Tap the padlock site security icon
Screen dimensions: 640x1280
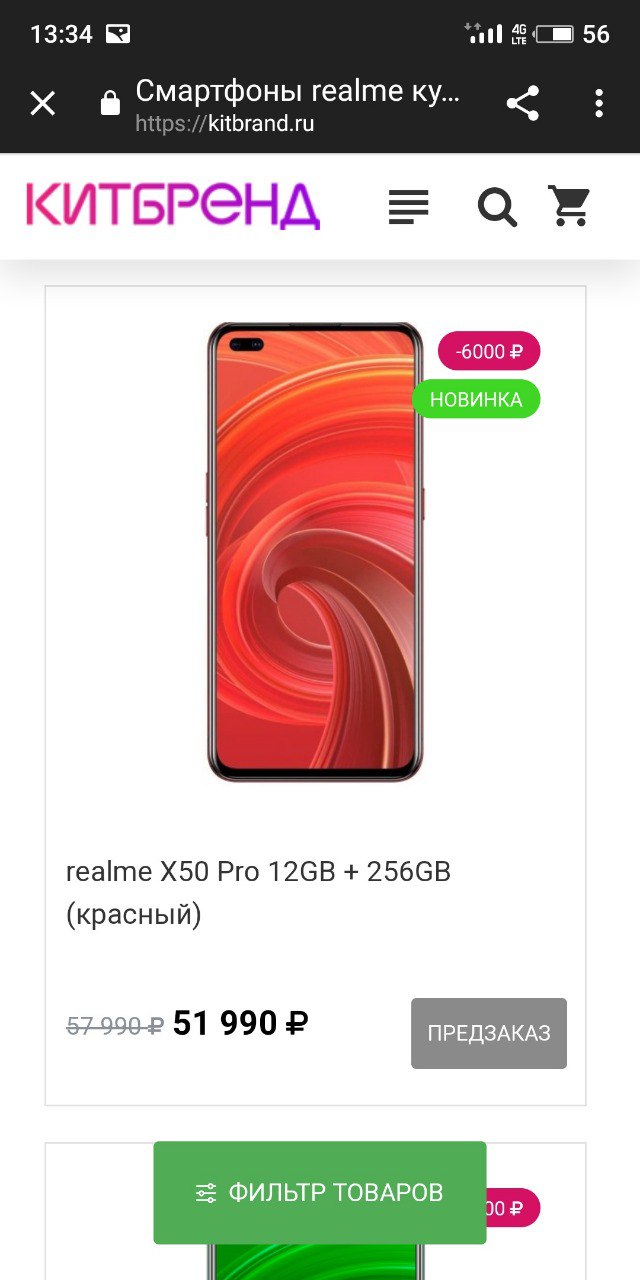click(x=111, y=103)
